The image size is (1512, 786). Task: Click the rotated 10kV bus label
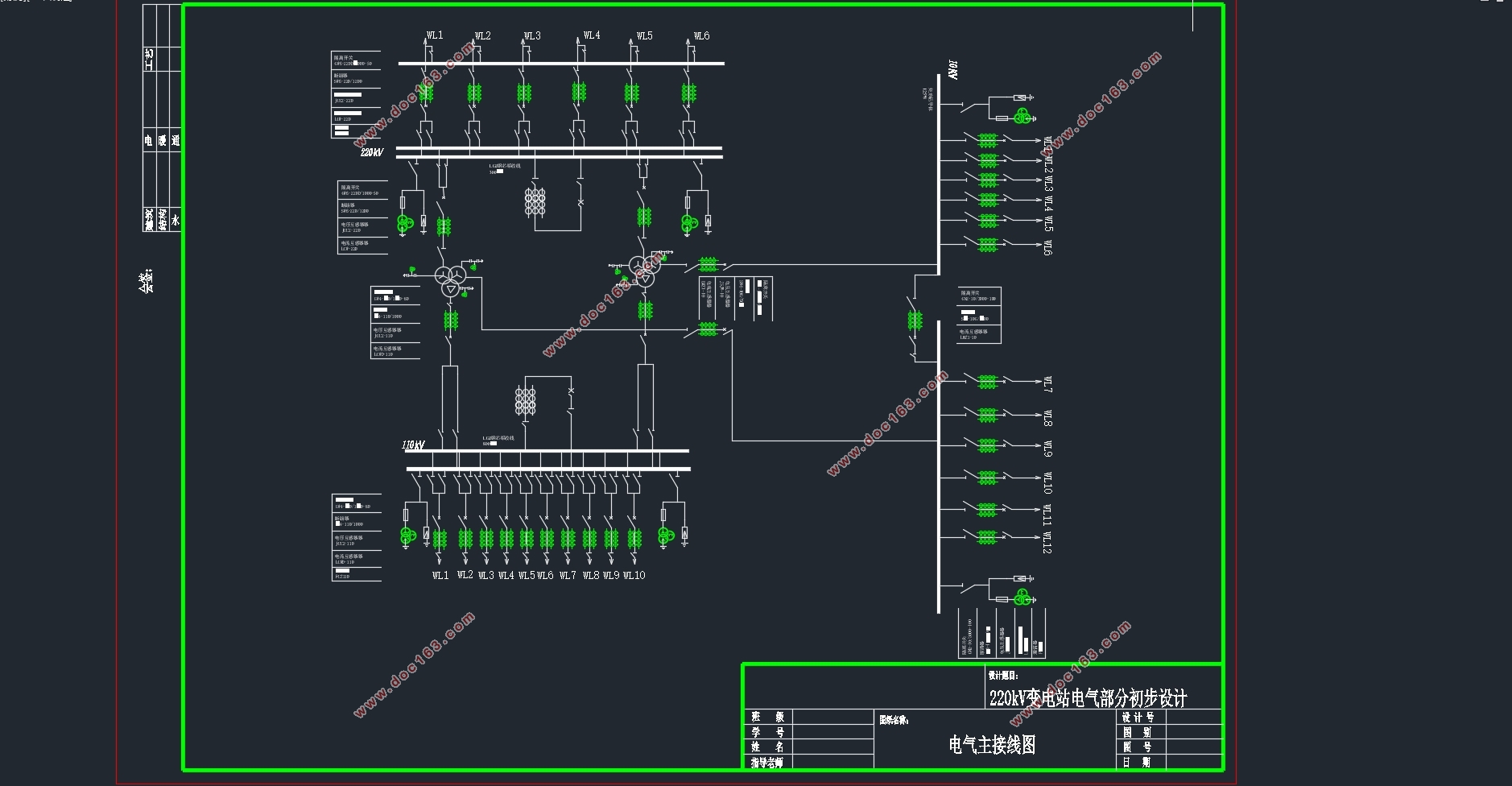point(953,69)
